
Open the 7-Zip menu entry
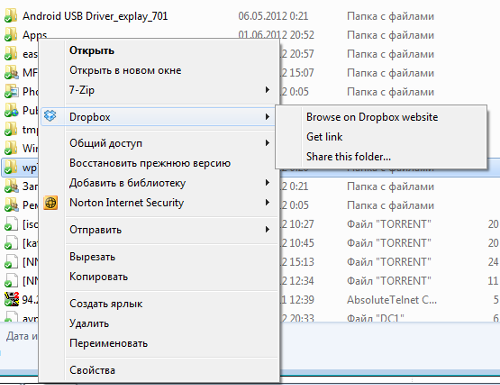(82, 90)
